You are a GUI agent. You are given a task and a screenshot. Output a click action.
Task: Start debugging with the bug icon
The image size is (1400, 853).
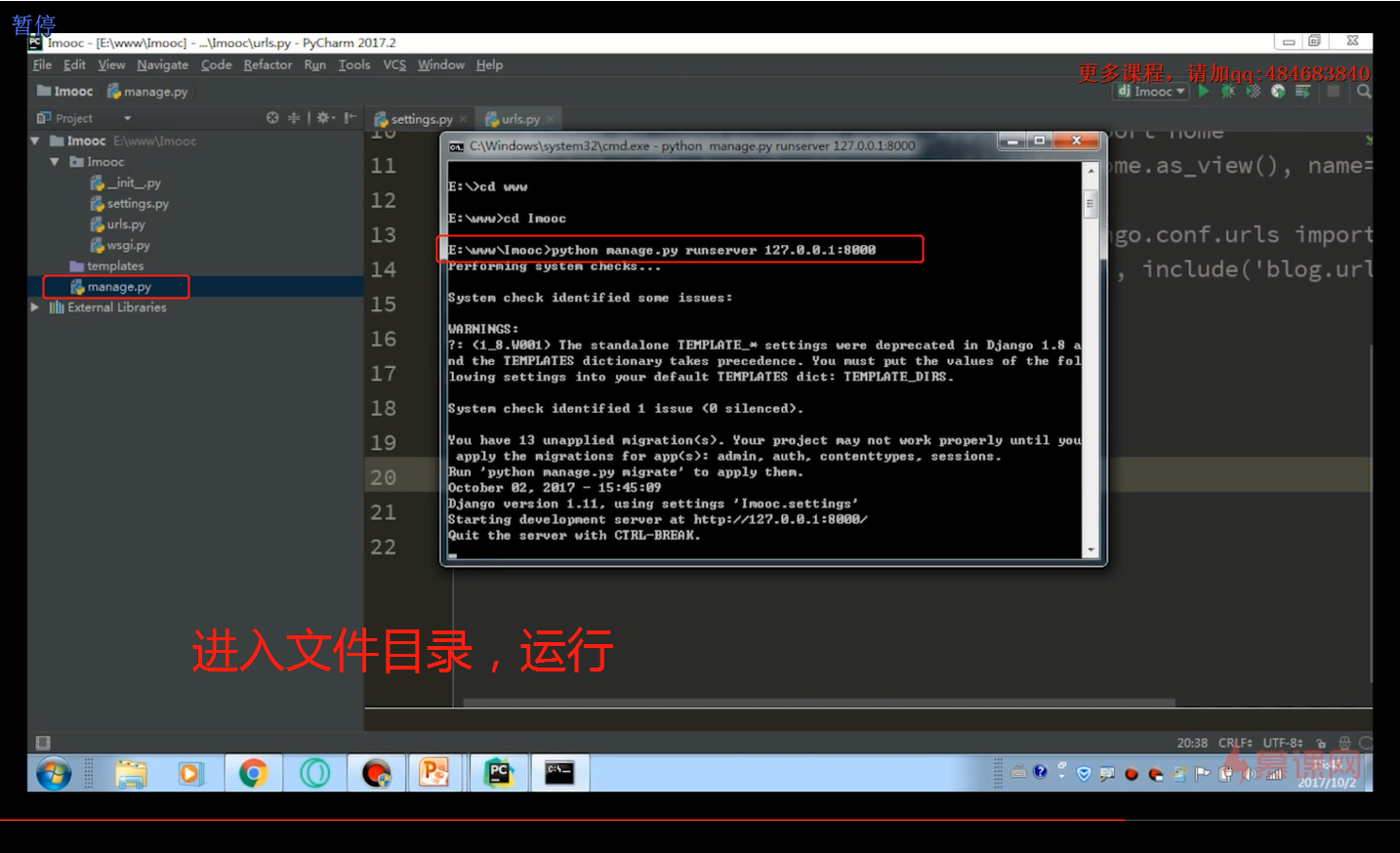1228,91
